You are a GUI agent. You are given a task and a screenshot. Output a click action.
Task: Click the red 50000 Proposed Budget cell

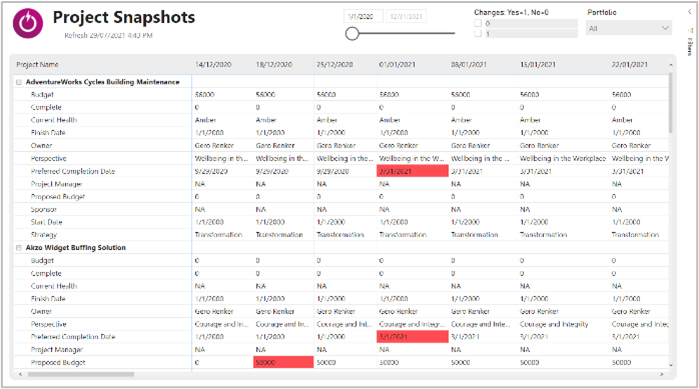tap(284, 362)
